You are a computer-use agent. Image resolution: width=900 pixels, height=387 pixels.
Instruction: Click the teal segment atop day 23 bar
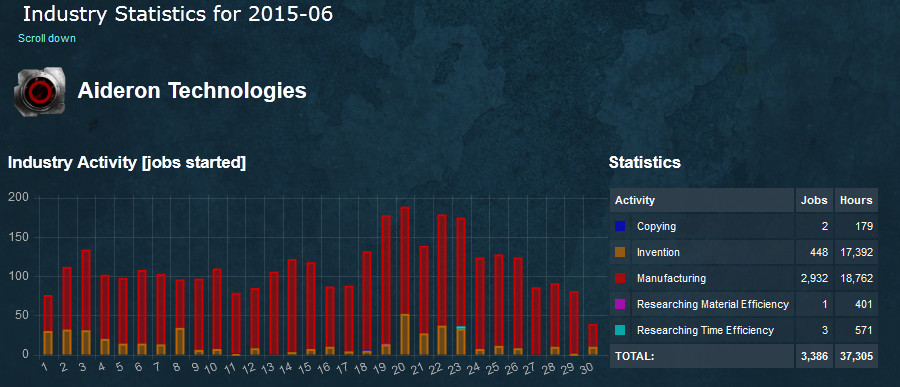tap(461, 327)
